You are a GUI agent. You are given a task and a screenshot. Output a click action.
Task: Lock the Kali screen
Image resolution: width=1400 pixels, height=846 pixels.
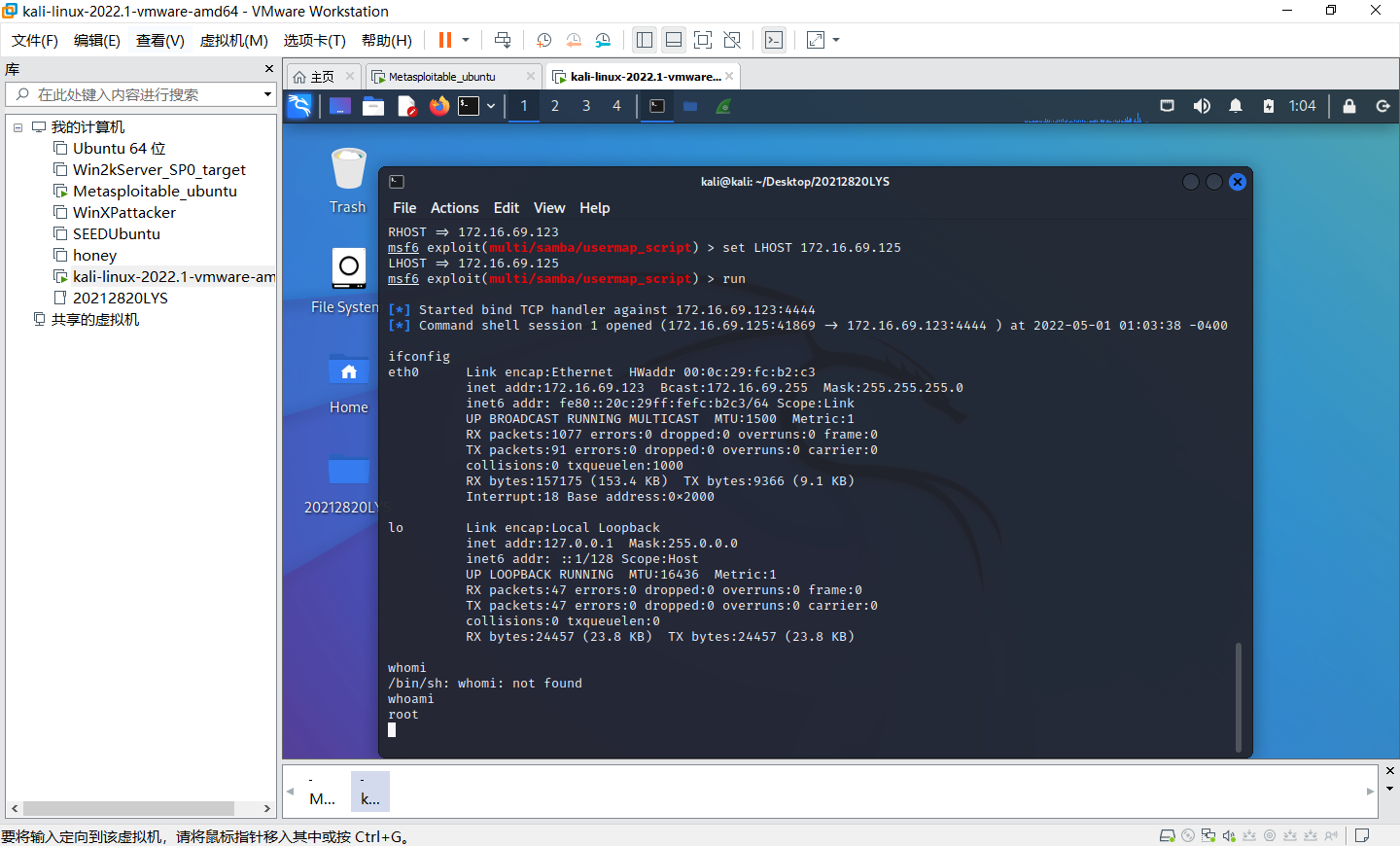(1349, 106)
